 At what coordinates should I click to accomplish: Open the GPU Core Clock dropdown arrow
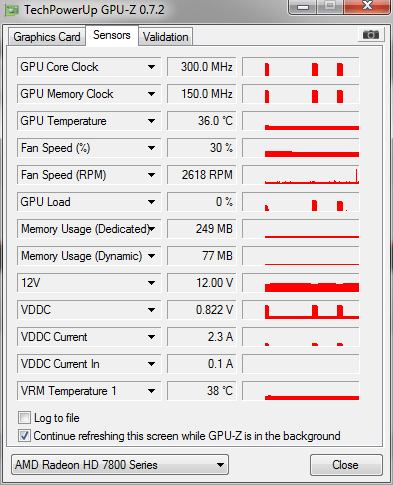[151, 67]
